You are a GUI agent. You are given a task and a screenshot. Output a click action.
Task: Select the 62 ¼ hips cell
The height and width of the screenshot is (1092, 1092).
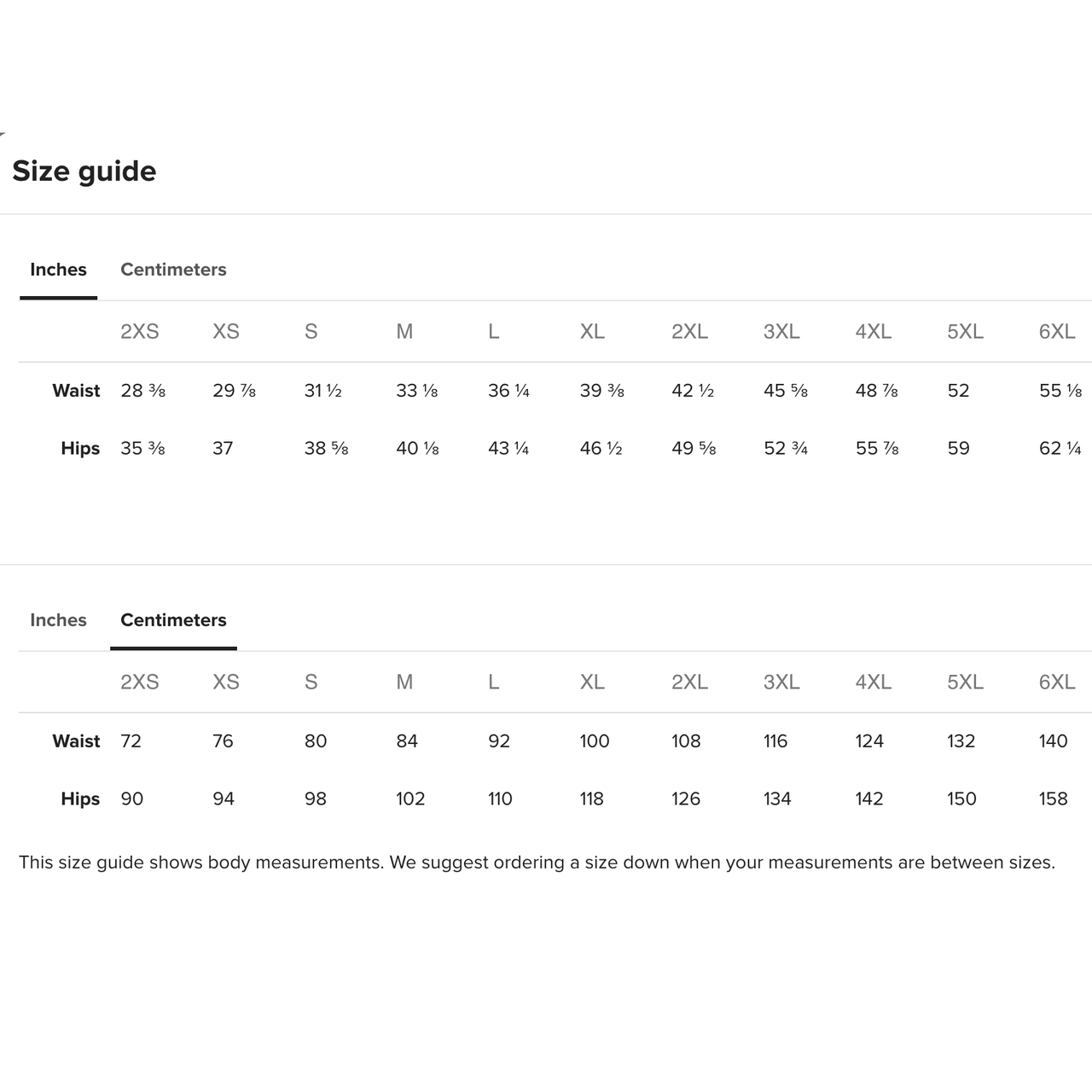tap(1060, 449)
